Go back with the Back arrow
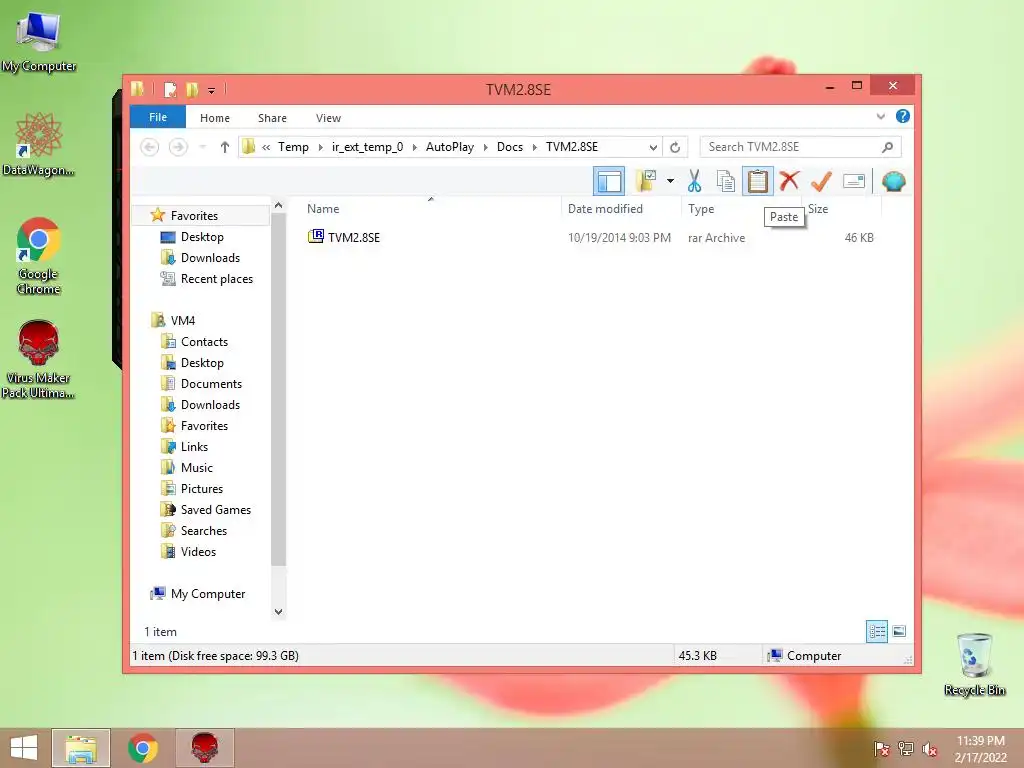This screenshot has width=1024, height=768. coord(150,147)
